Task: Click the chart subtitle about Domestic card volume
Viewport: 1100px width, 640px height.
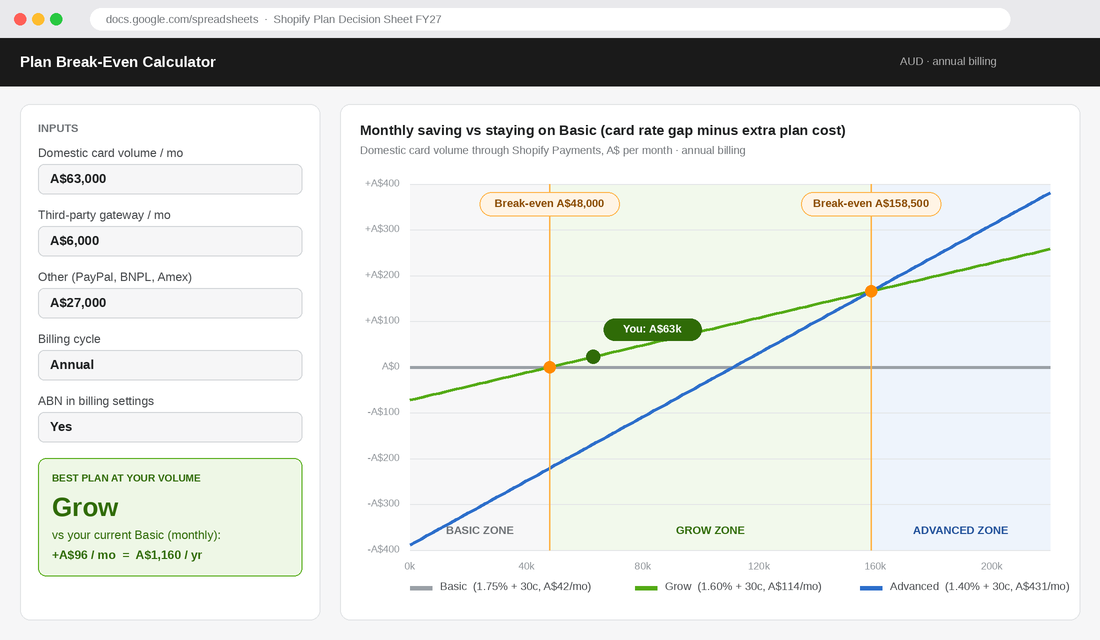Action: 553,150
